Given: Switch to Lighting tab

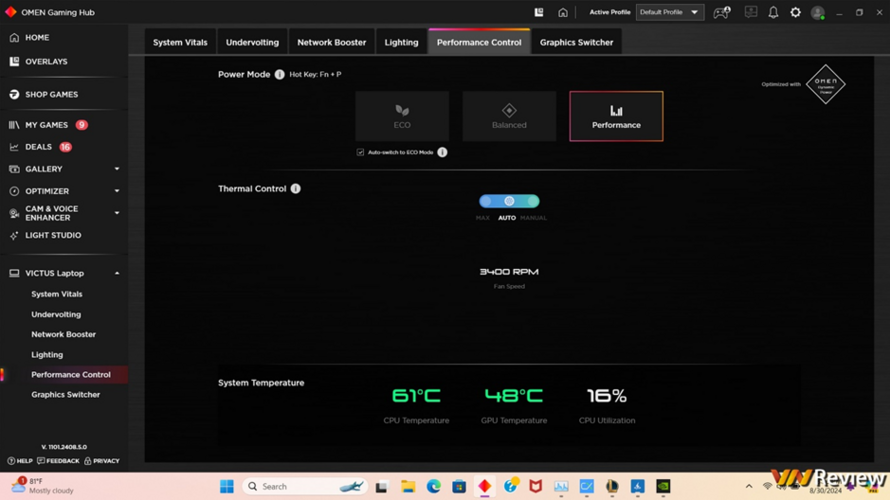Looking at the screenshot, I should tap(401, 42).
